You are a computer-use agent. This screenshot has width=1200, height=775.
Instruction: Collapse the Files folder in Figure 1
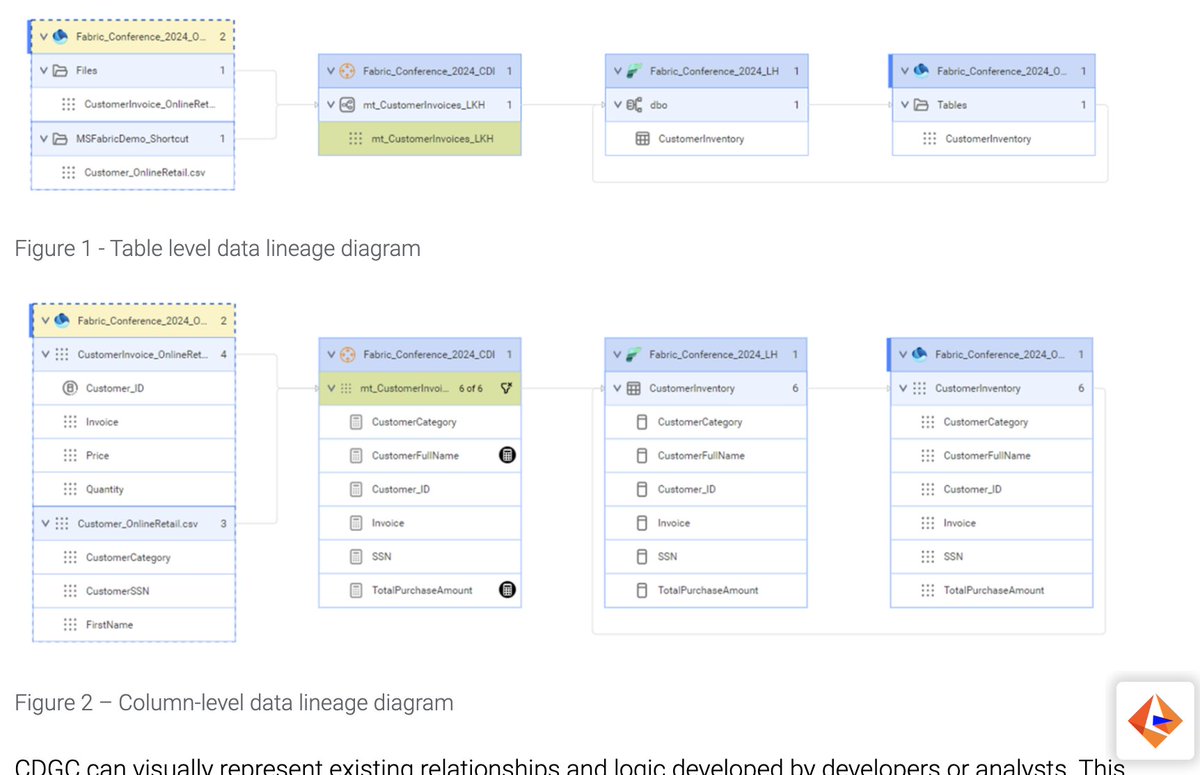(x=44, y=71)
